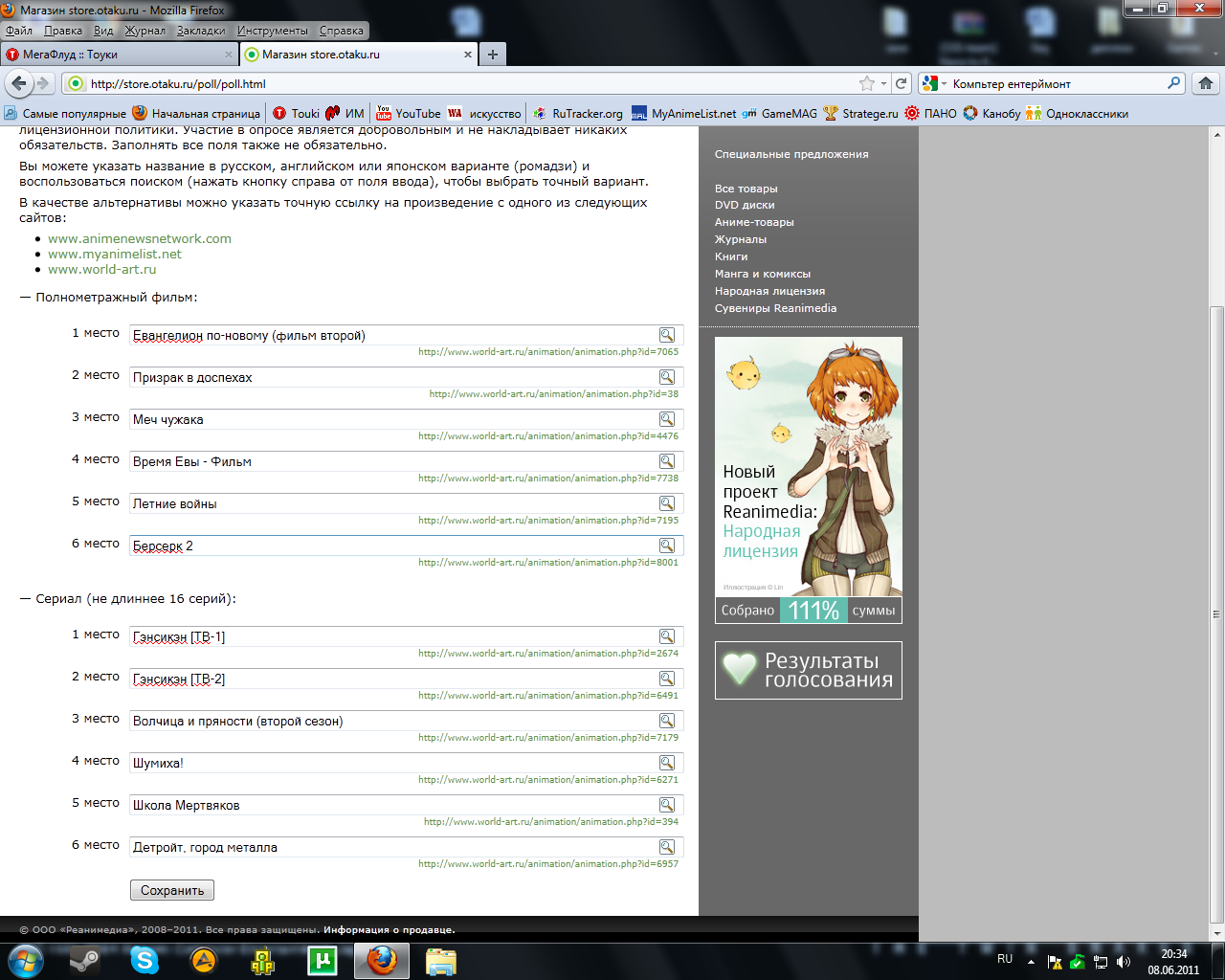1225x980 pixels.
Task: Open Книги sidebar link
Action: (731, 256)
